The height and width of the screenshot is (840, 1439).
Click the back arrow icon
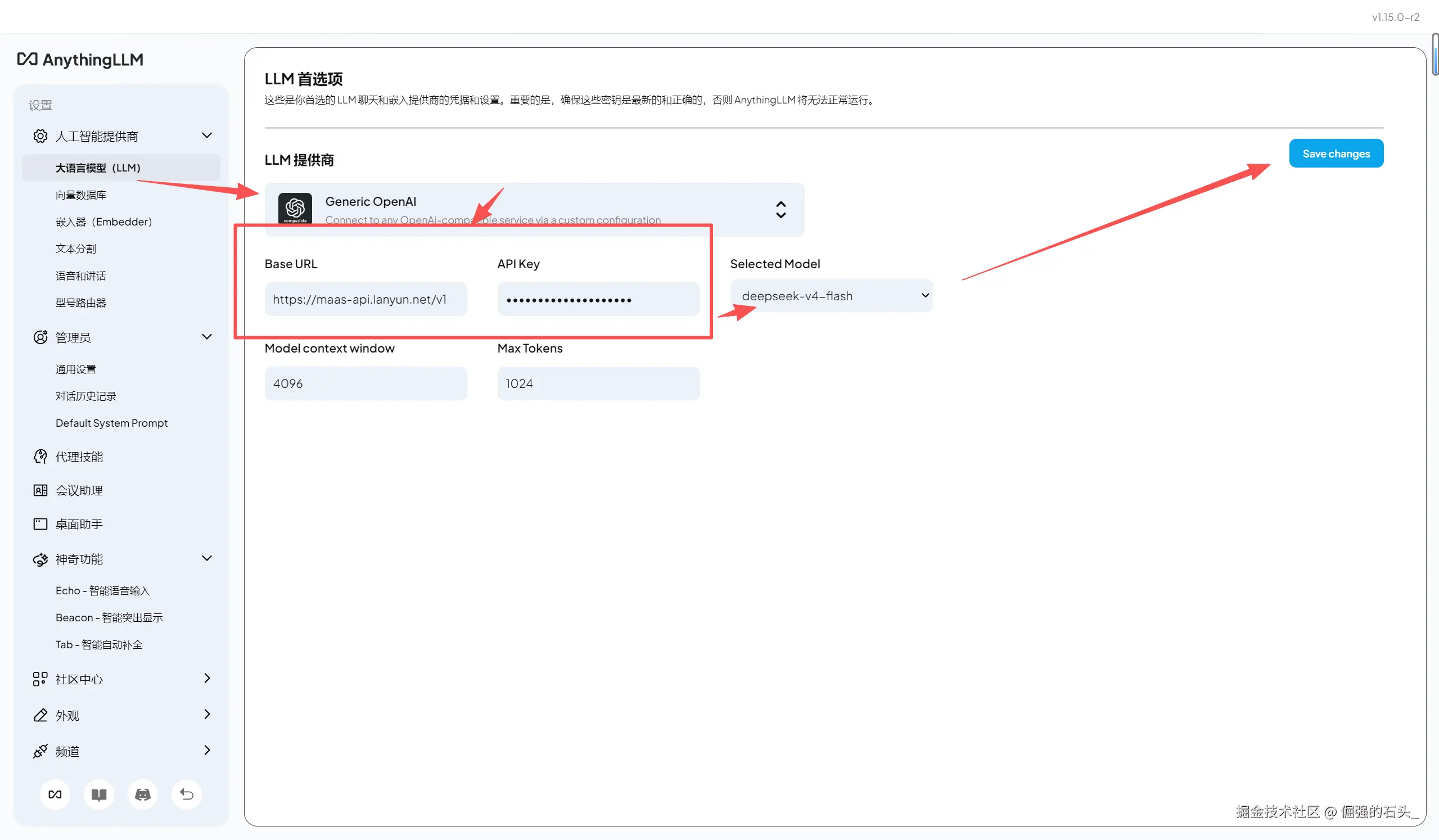(187, 794)
